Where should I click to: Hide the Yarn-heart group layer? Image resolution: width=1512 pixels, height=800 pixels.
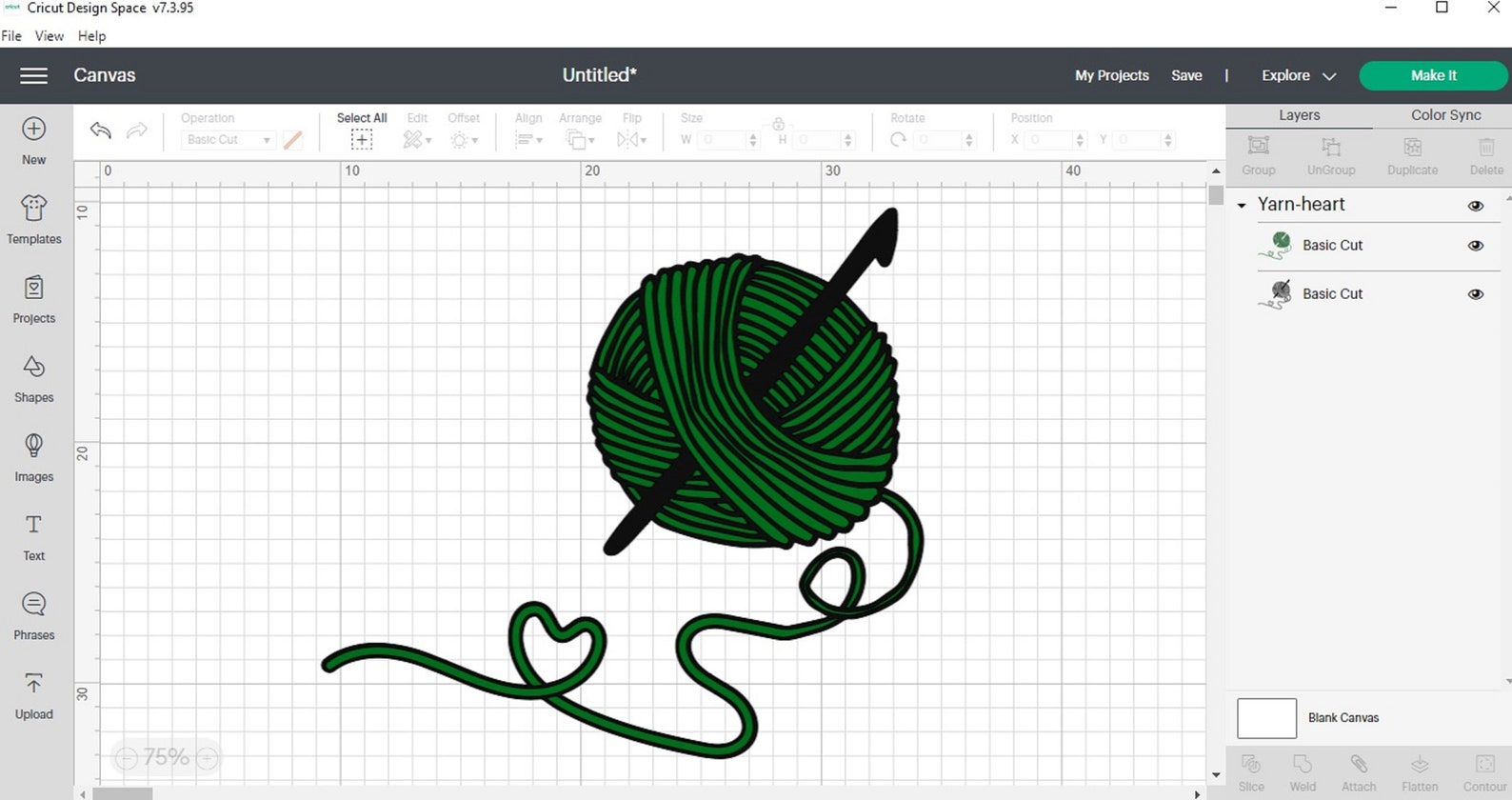tap(1476, 206)
